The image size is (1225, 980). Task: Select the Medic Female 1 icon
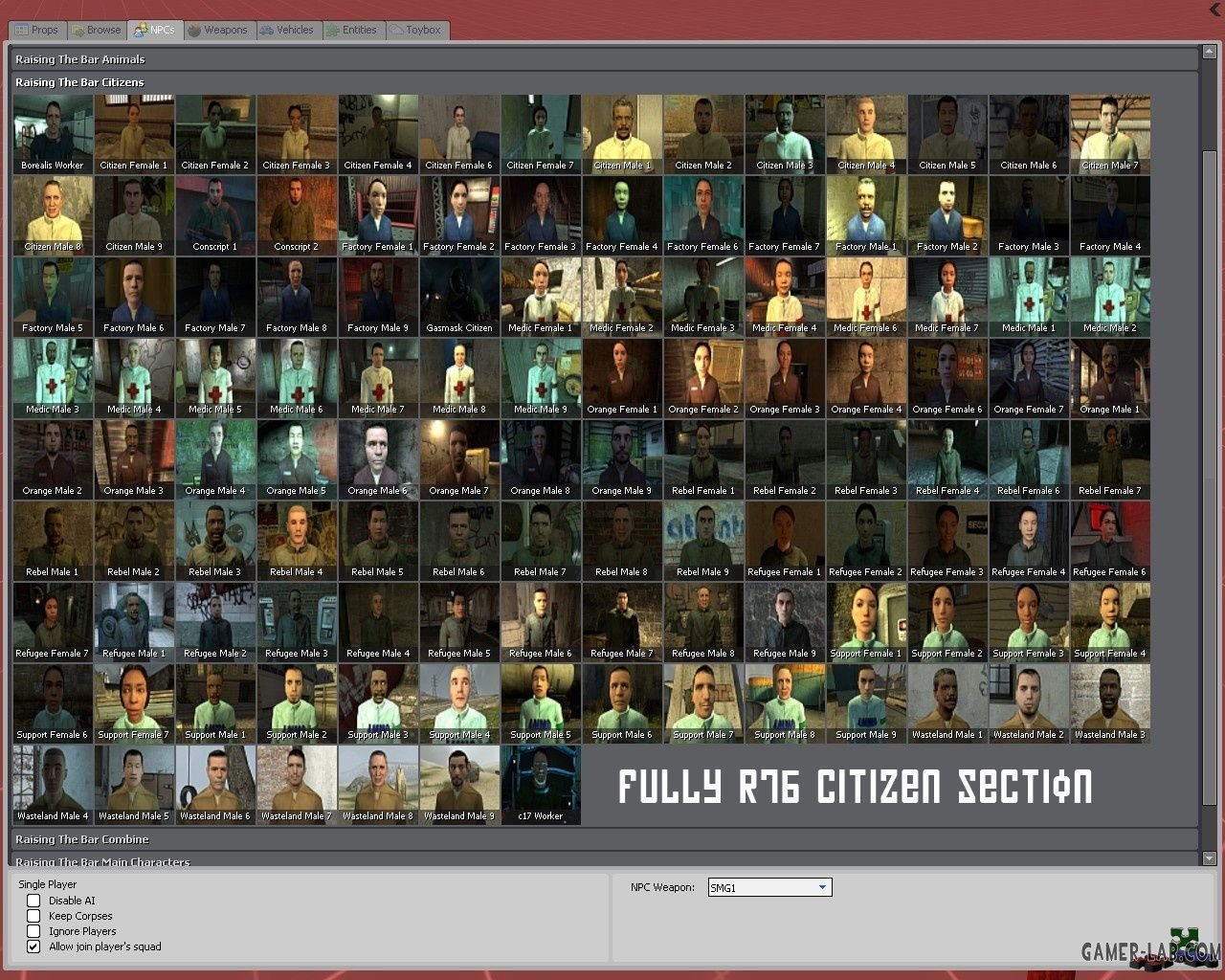541,297
